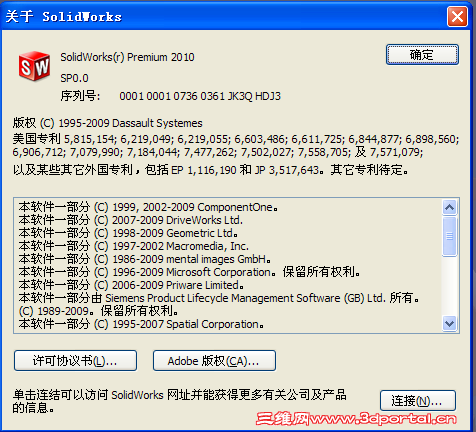Click the SP0.0 version text
476x432 pixels.
74,78
